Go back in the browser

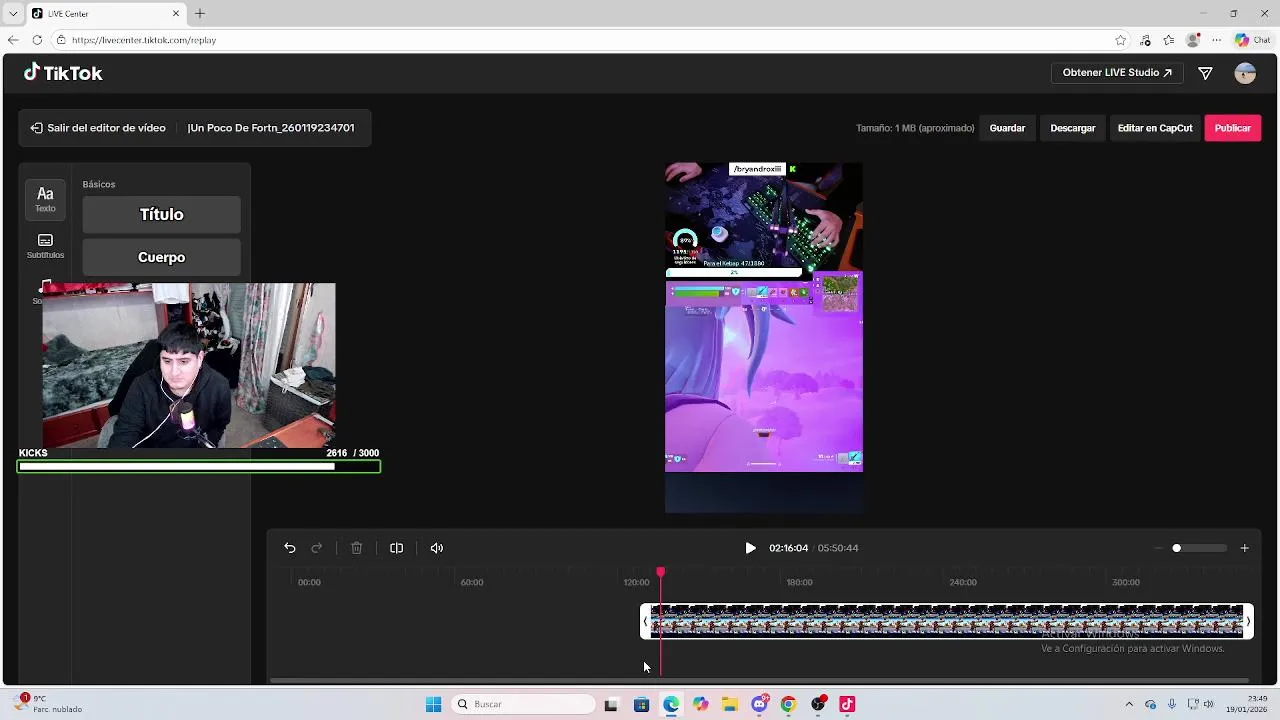pyautogui.click(x=12, y=40)
